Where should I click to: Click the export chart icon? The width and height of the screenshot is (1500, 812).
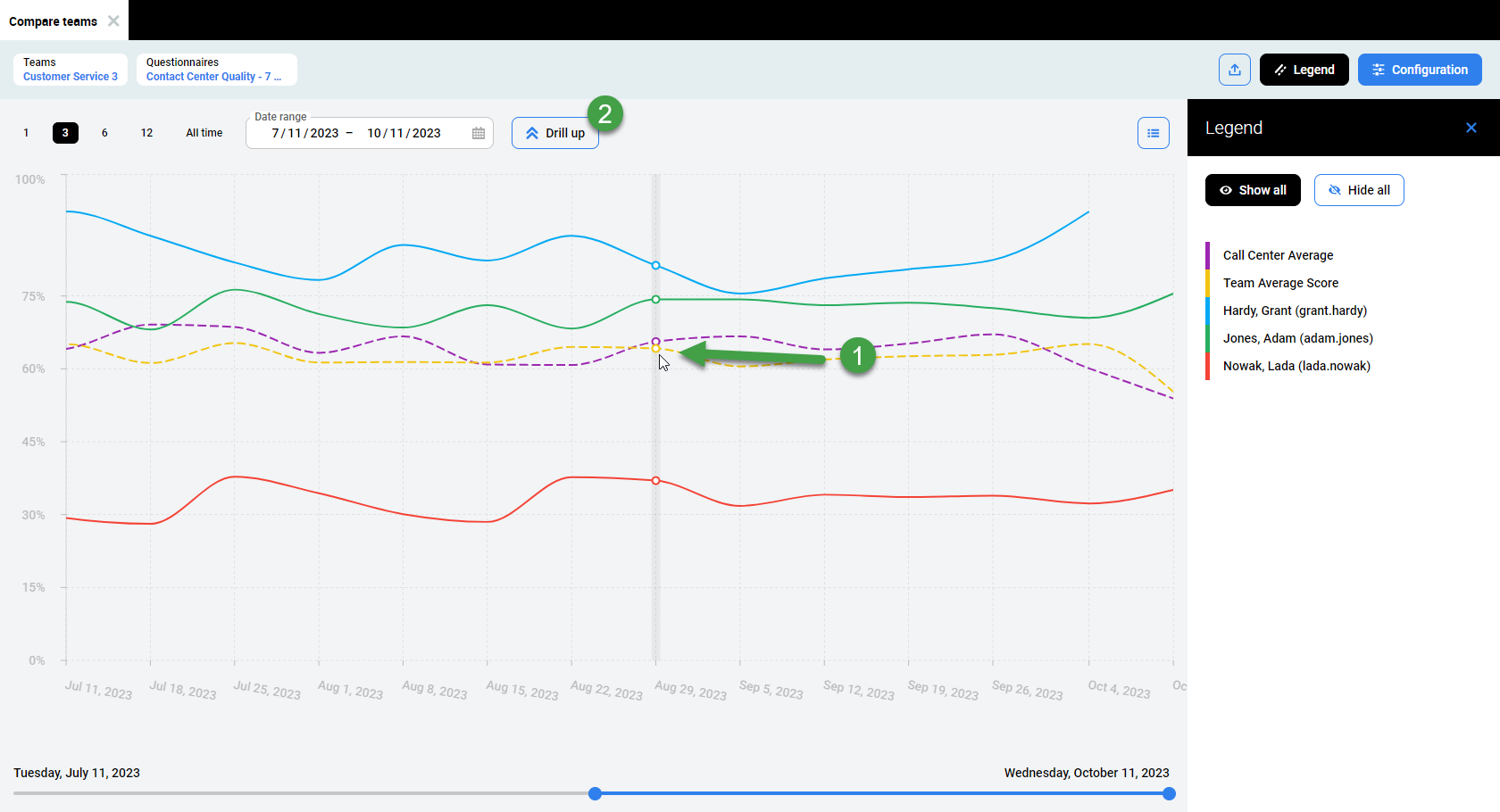[1235, 69]
